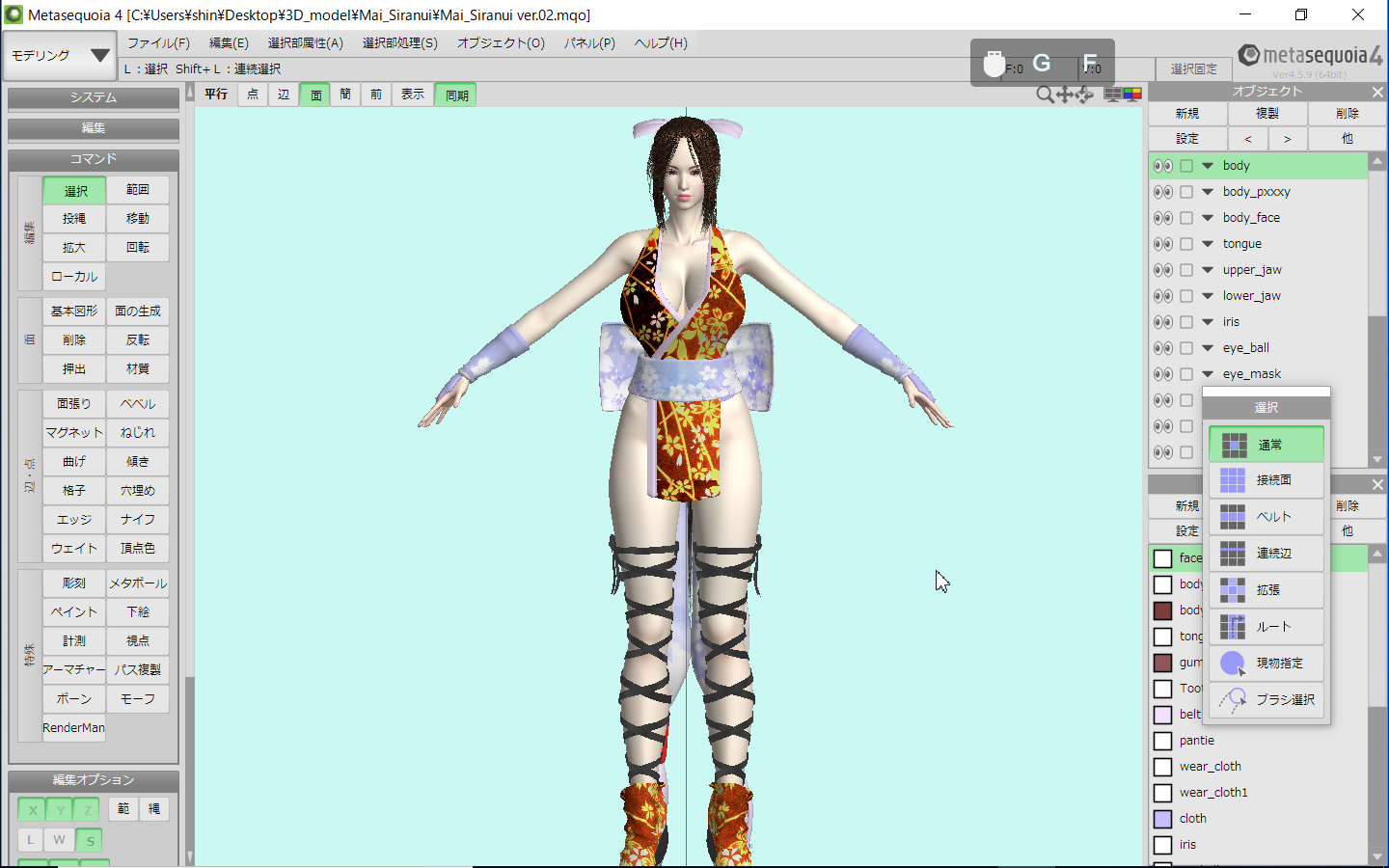Select the ナイフ knife command
The image size is (1389, 868).
[138, 520]
